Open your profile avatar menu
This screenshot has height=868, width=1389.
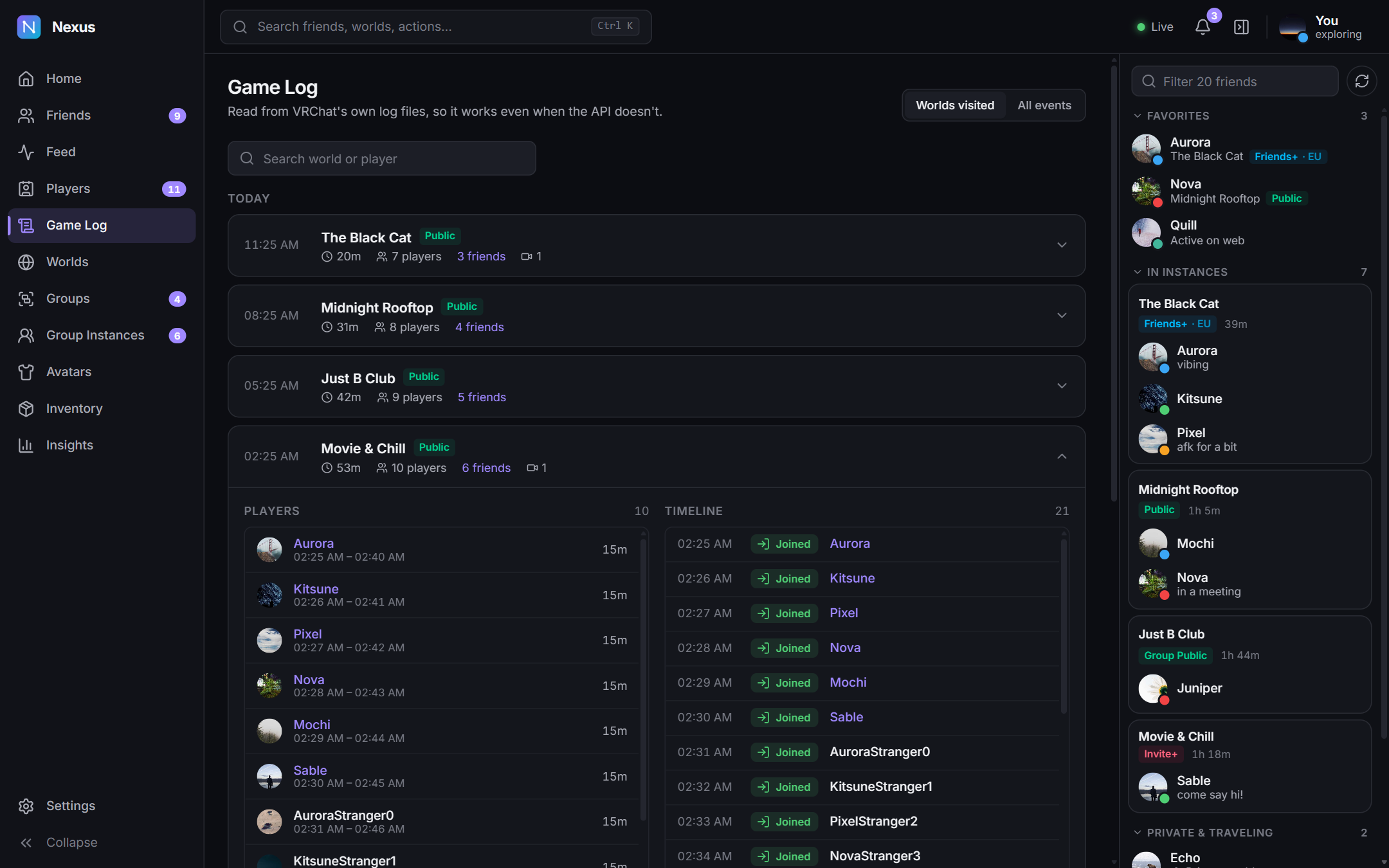pyautogui.click(x=1293, y=27)
